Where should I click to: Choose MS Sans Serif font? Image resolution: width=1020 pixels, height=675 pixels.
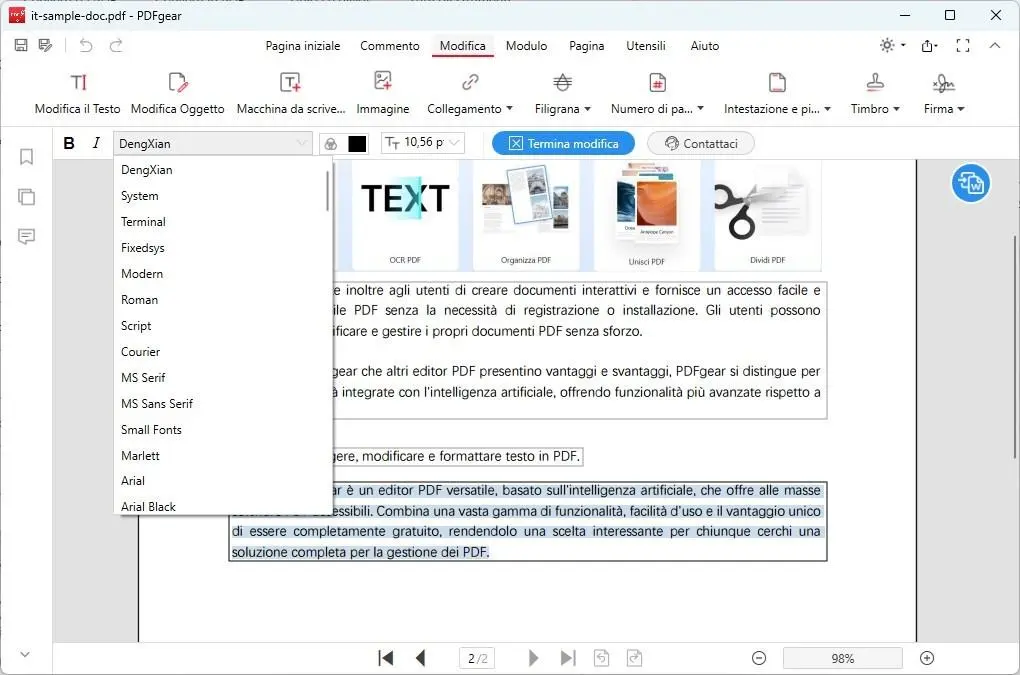pos(219,404)
